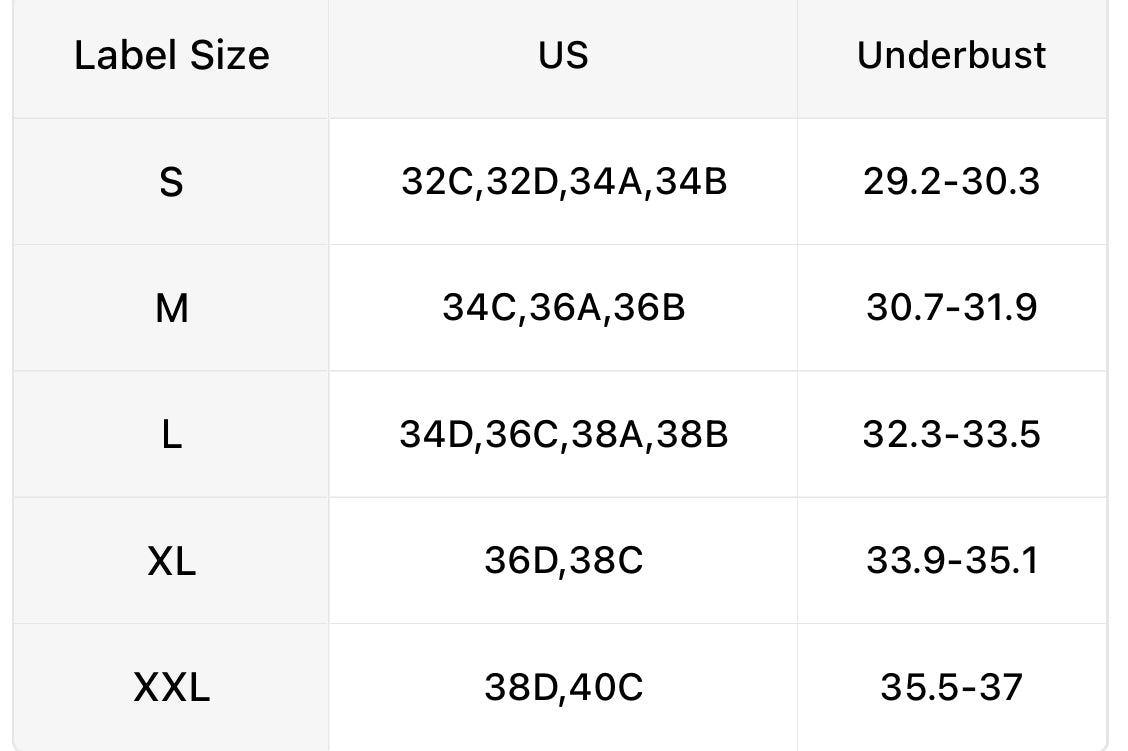The width and height of the screenshot is (1128, 751).
Task: Click the 34D,36C,38A,38B US sizes cell
Action: 563,435
